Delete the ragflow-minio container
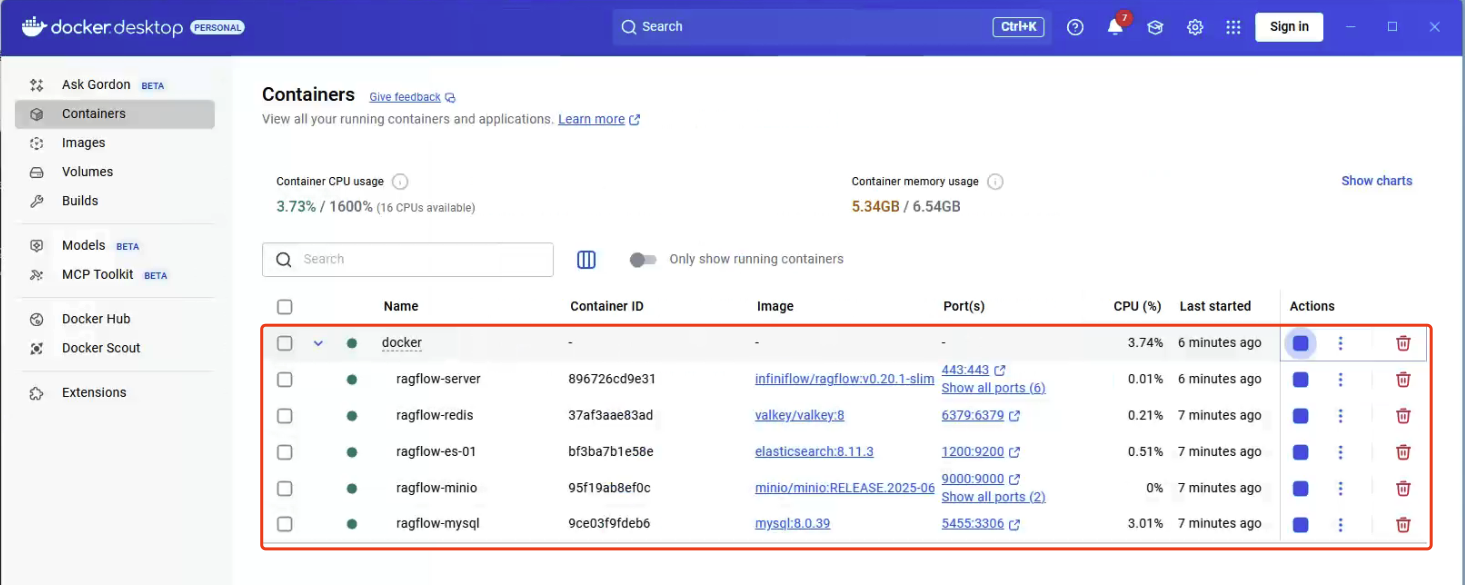The width and height of the screenshot is (1465, 585). 1403,489
